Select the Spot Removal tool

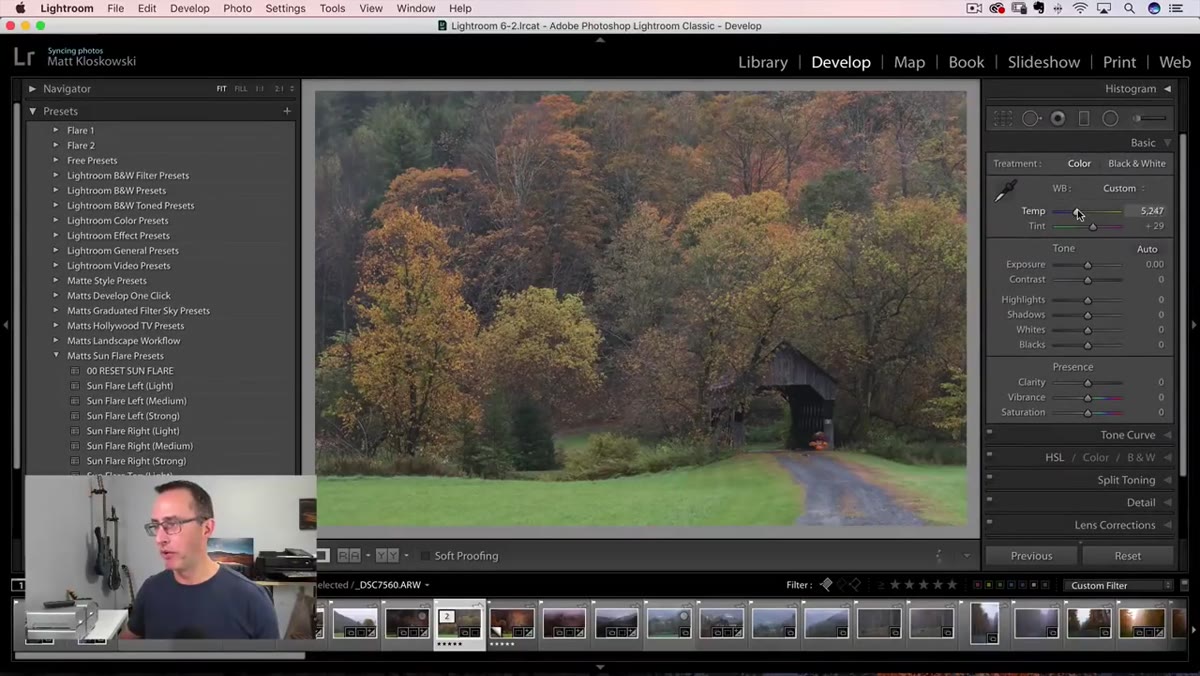(x=1031, y=118)
